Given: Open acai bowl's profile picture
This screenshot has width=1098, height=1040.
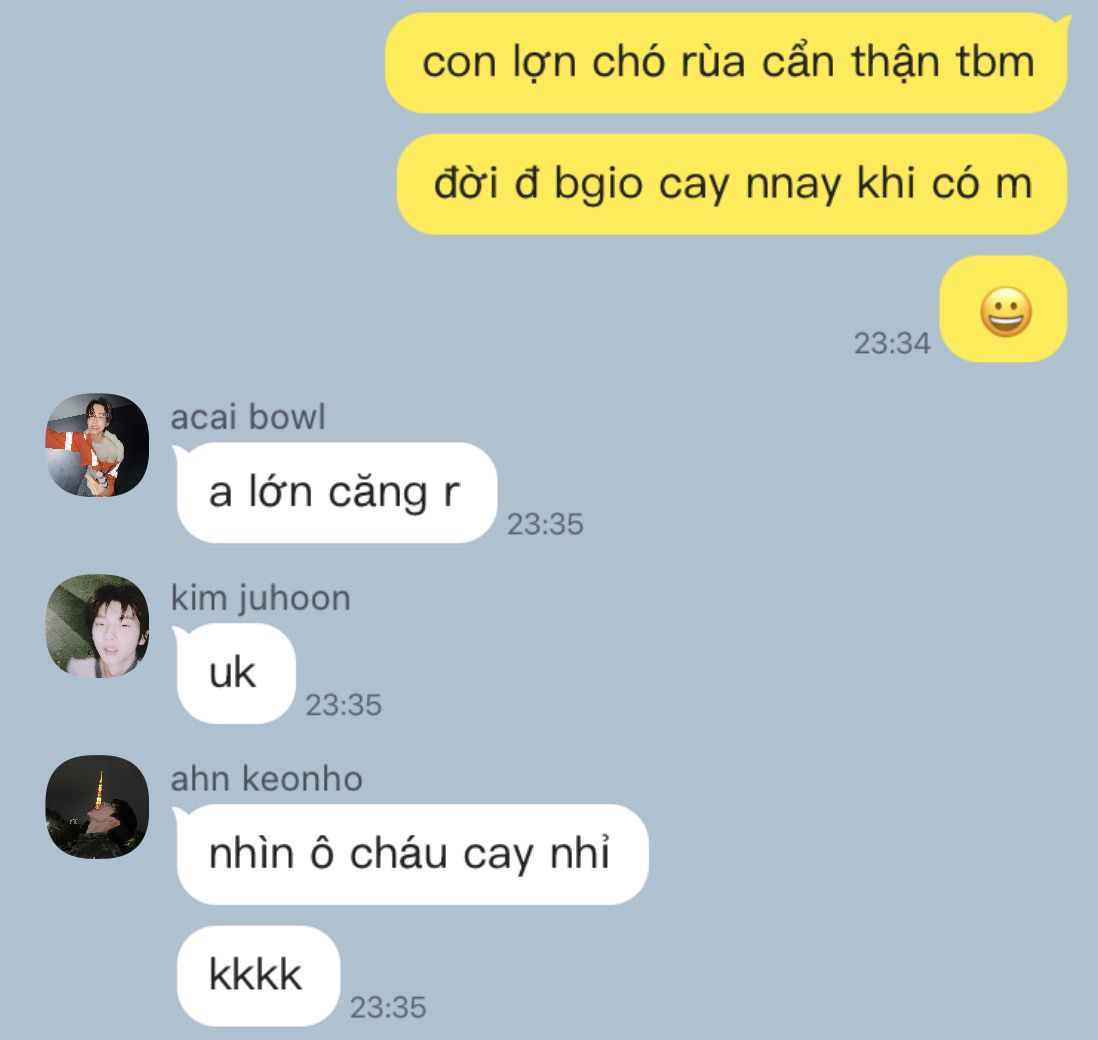Looking at the screenshot, I should click(x=97, y=445).
